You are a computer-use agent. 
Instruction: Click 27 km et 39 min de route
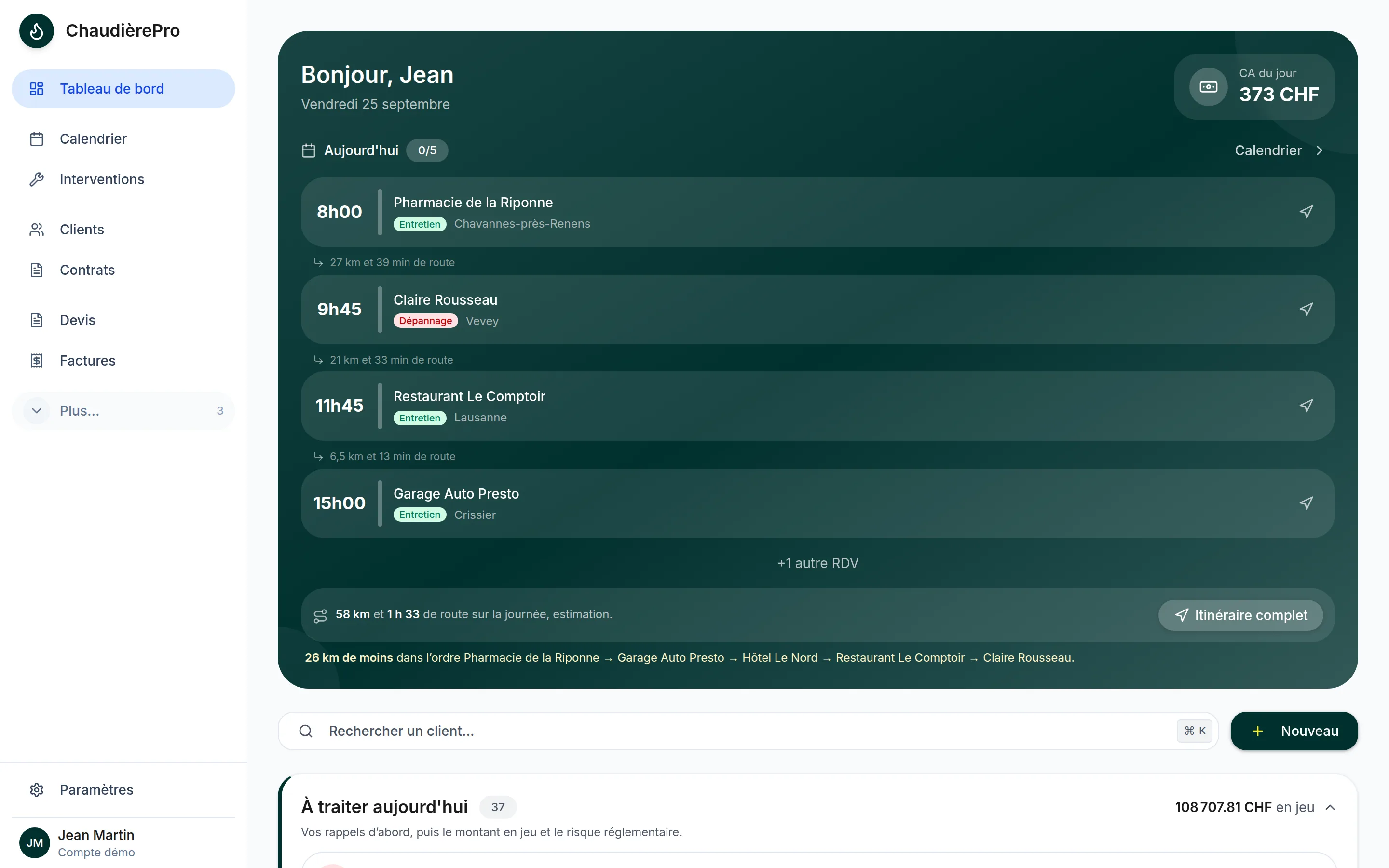pos(392,262)
